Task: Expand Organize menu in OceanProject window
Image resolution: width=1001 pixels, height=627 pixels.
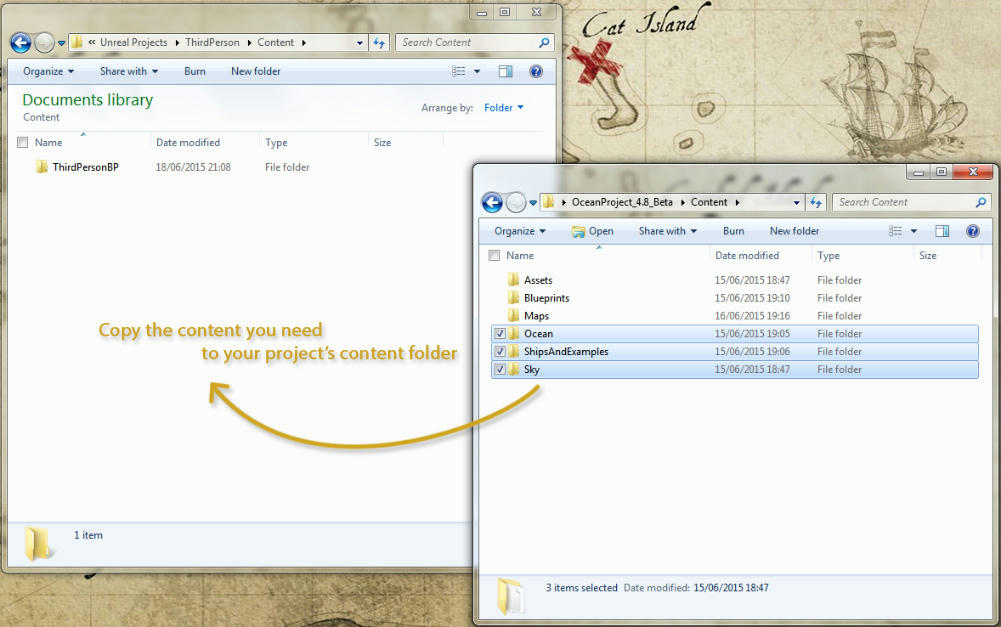Action: point(520,231)
